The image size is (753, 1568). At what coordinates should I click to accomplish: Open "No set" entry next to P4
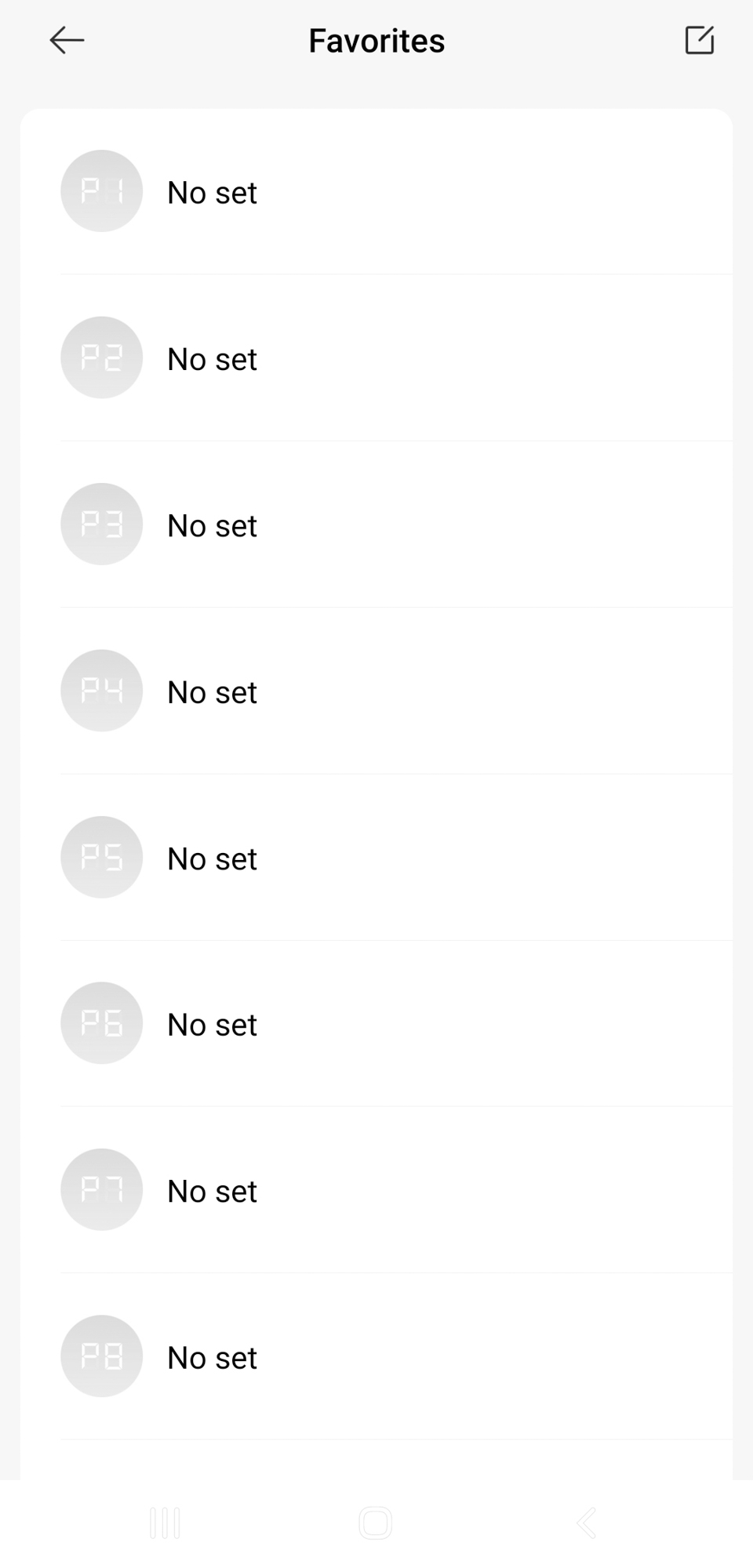(x=212, y=693)
